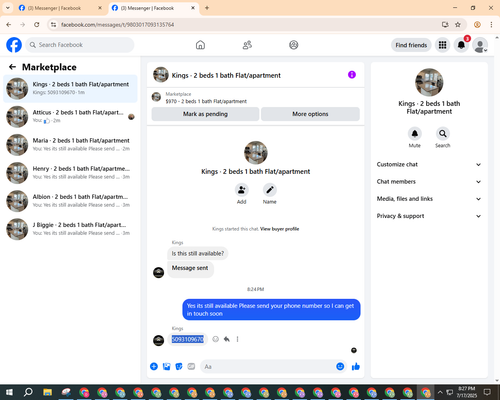The width and height of the screenshot is (500, 400).
Task: Reply to the phone number message
Action: 227,339
